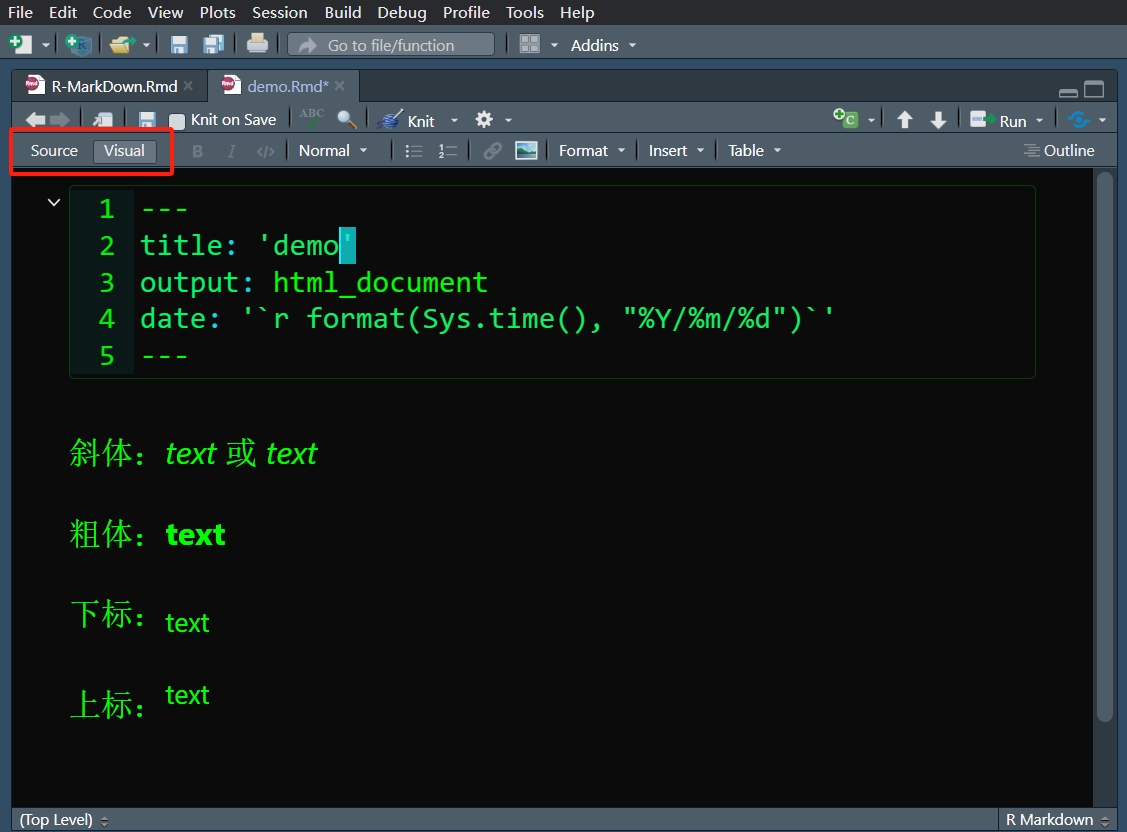Open the File menu
1127x832 pixels.
click(x=20, y=12)
